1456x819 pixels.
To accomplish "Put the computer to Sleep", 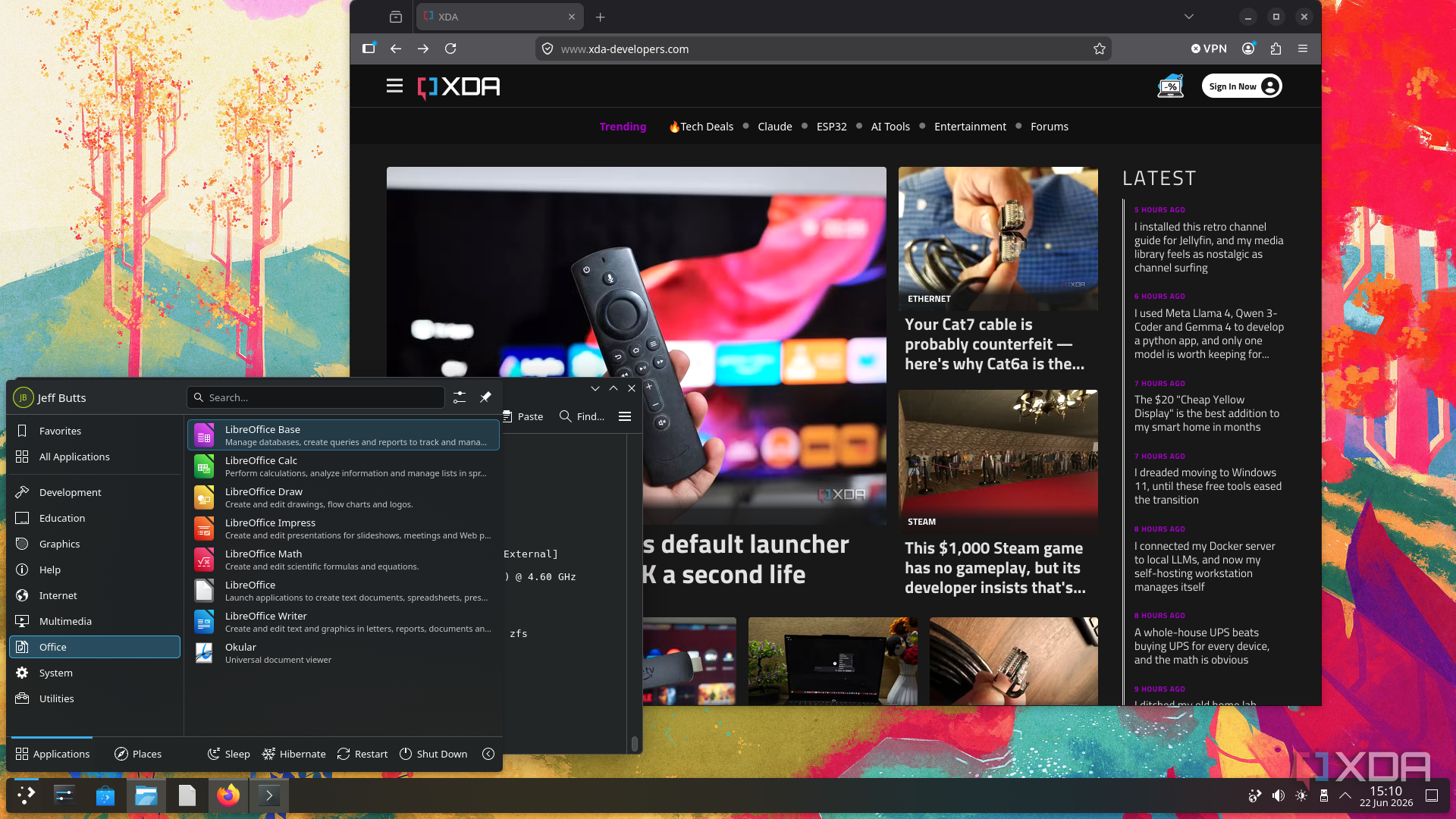I will [x=229, y=754].
